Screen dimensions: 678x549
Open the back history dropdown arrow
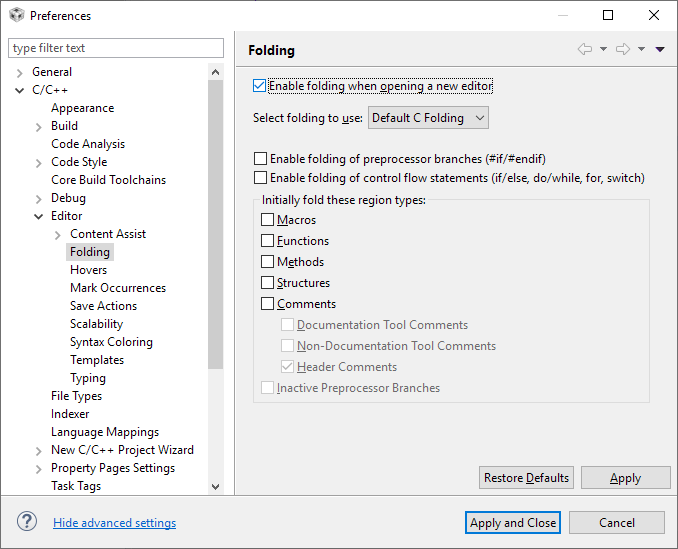coord(603,49)
